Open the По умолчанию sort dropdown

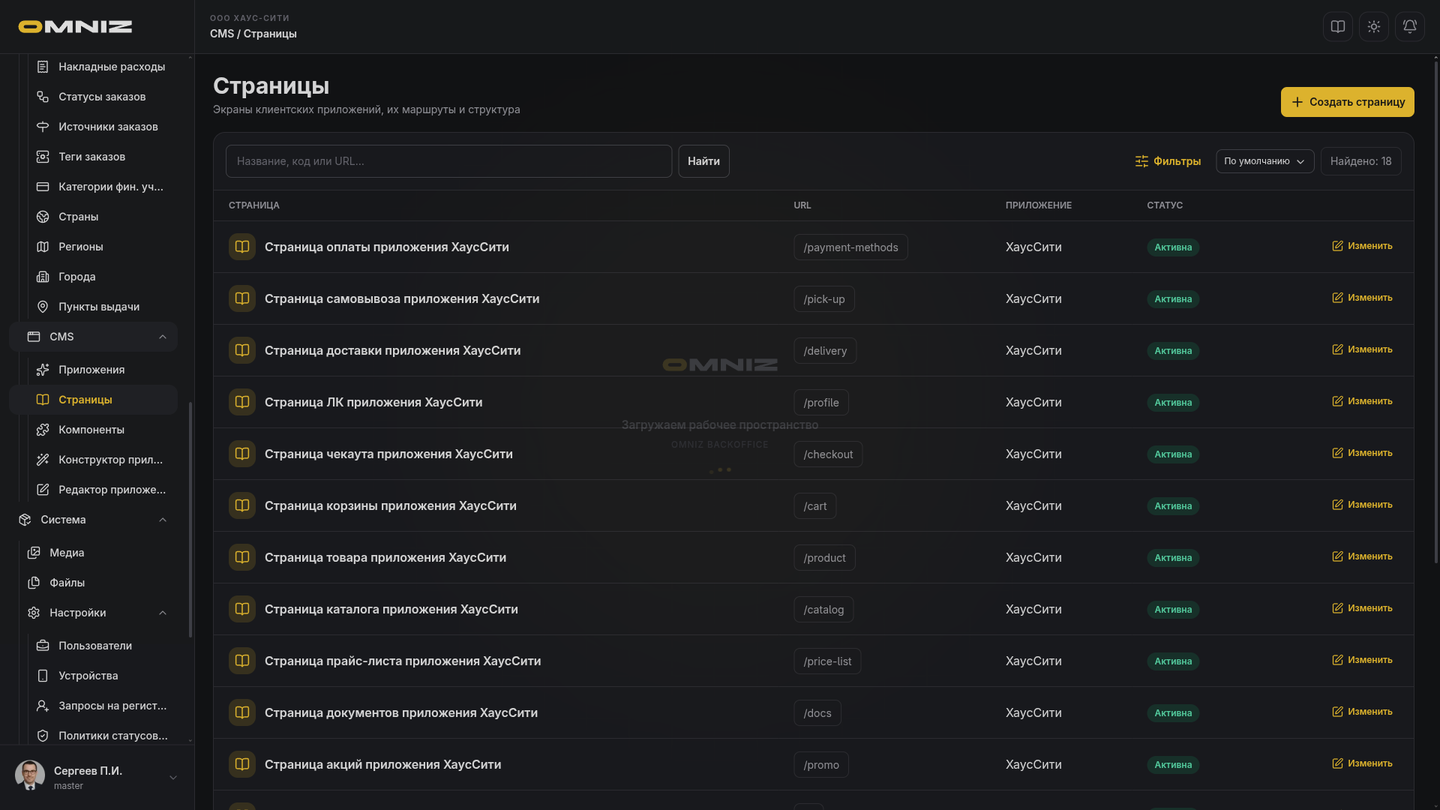[1265, 161]
